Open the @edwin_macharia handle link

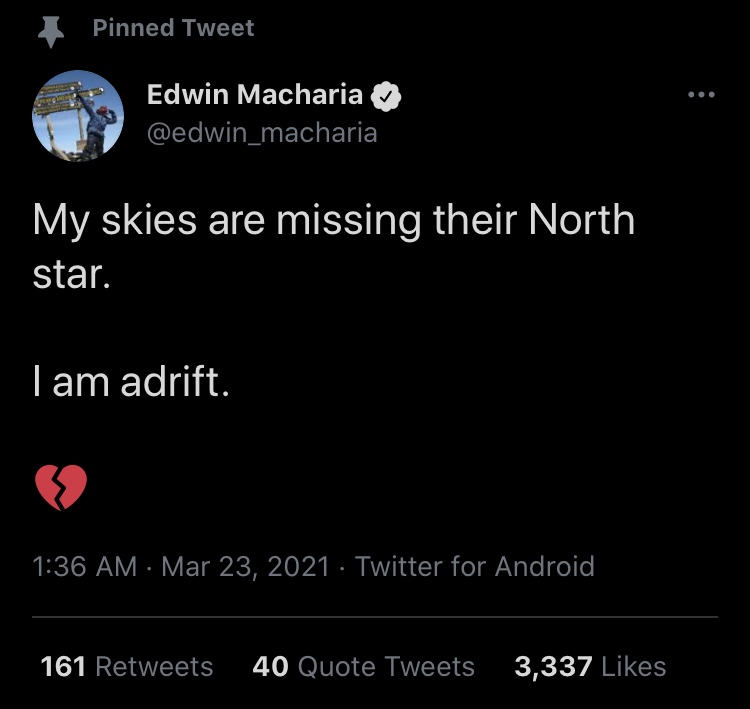(262, 133)
